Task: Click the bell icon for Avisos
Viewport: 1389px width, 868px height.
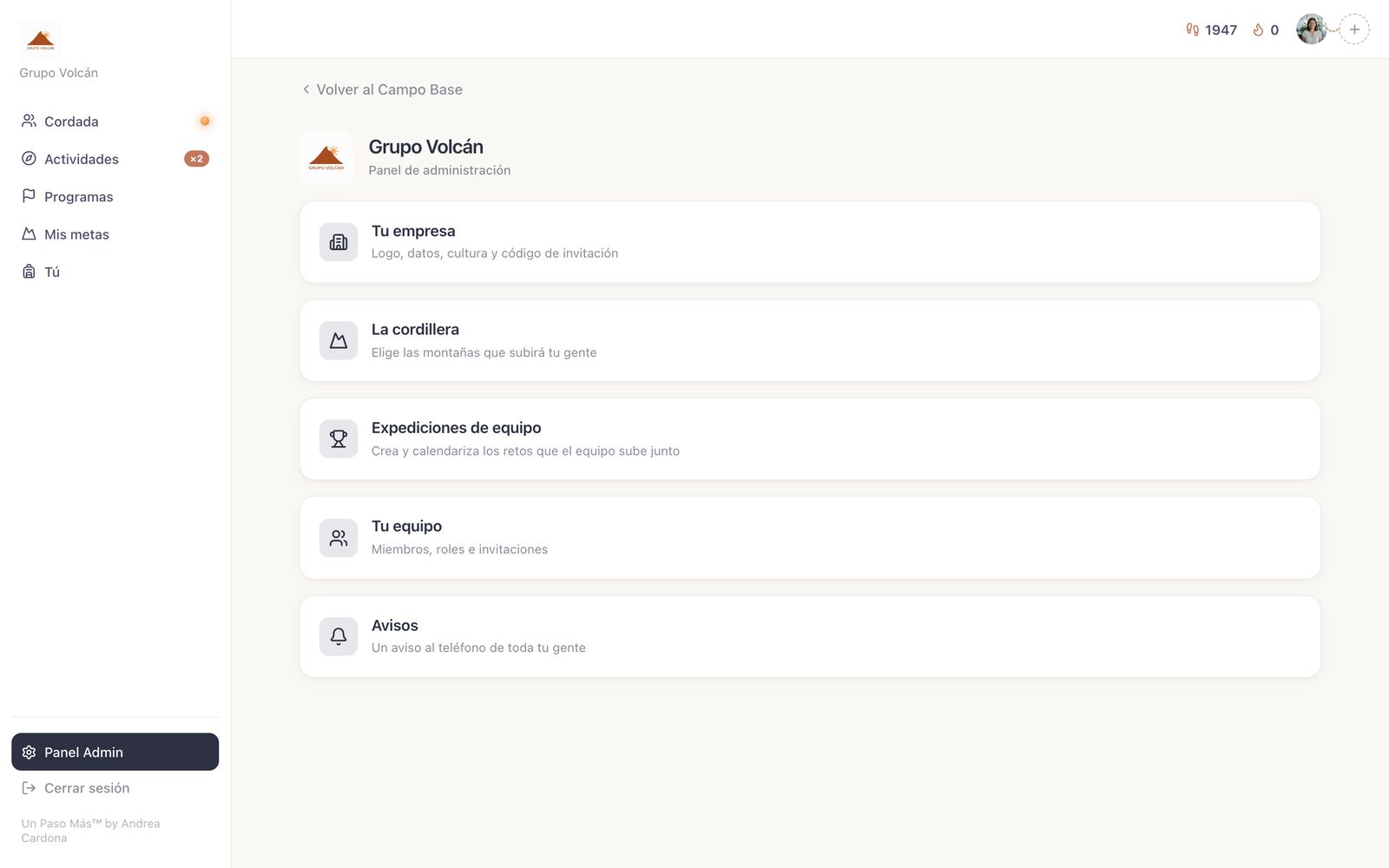Action: 339,636
